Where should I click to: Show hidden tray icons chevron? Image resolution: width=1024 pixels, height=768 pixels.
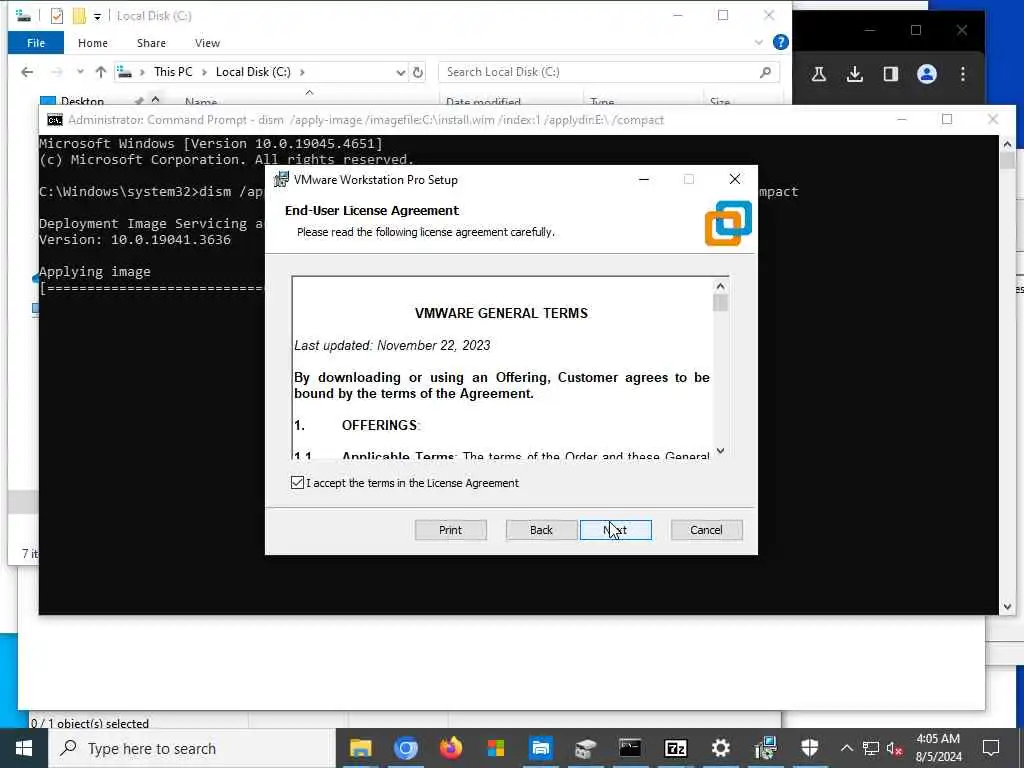click(846, 748)
